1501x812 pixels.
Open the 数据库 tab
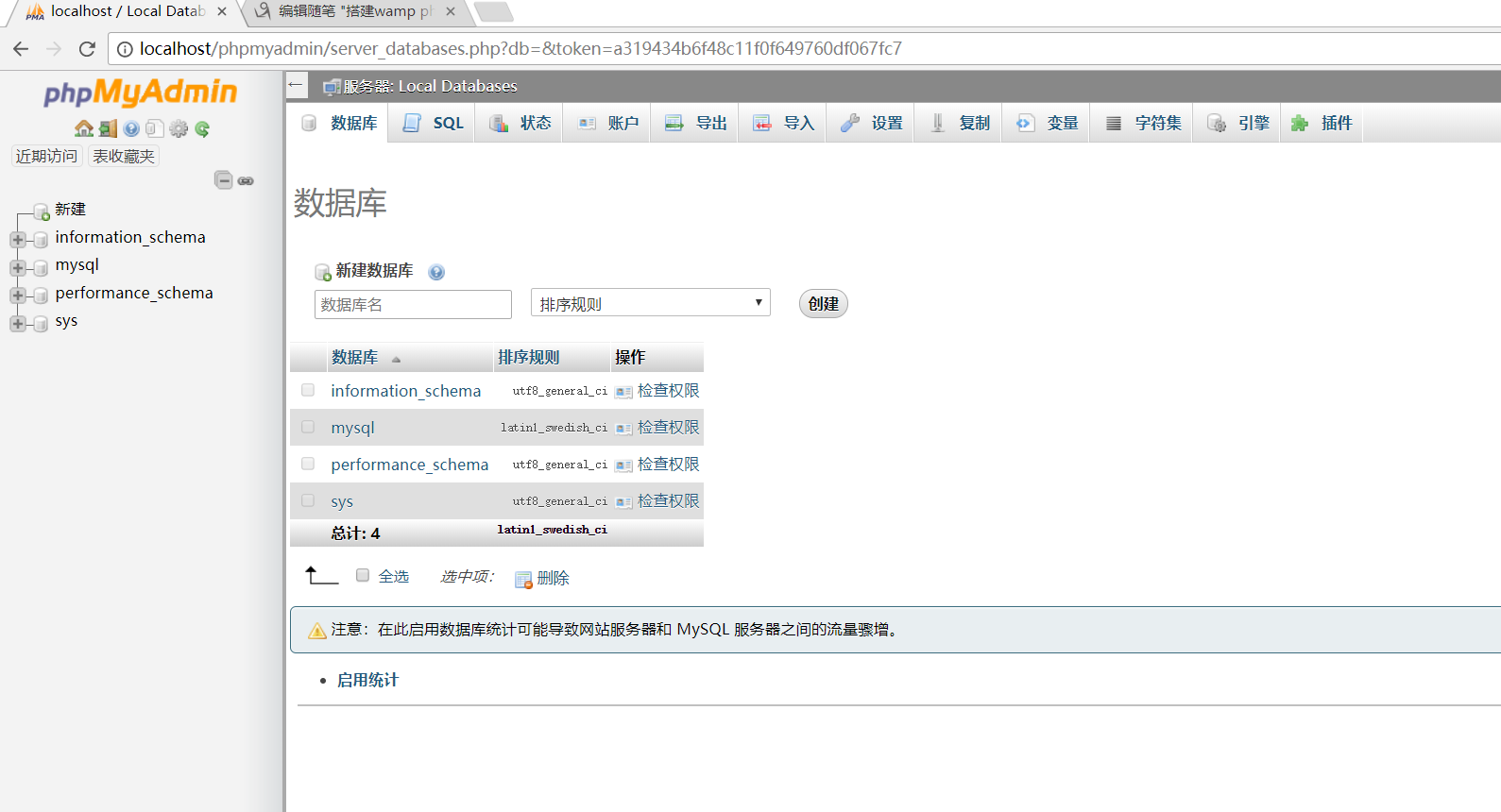(339, 124)
